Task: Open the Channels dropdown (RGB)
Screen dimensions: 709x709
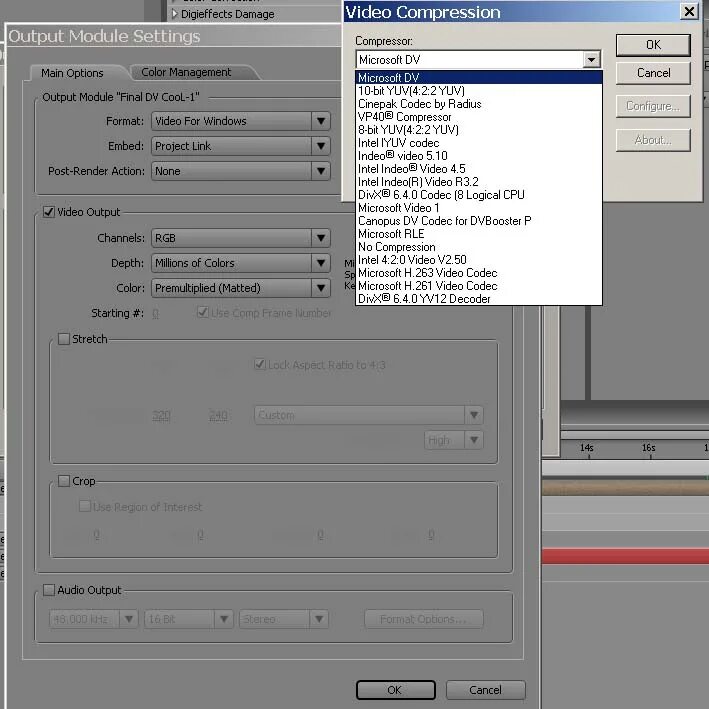Action: [241, 238]
